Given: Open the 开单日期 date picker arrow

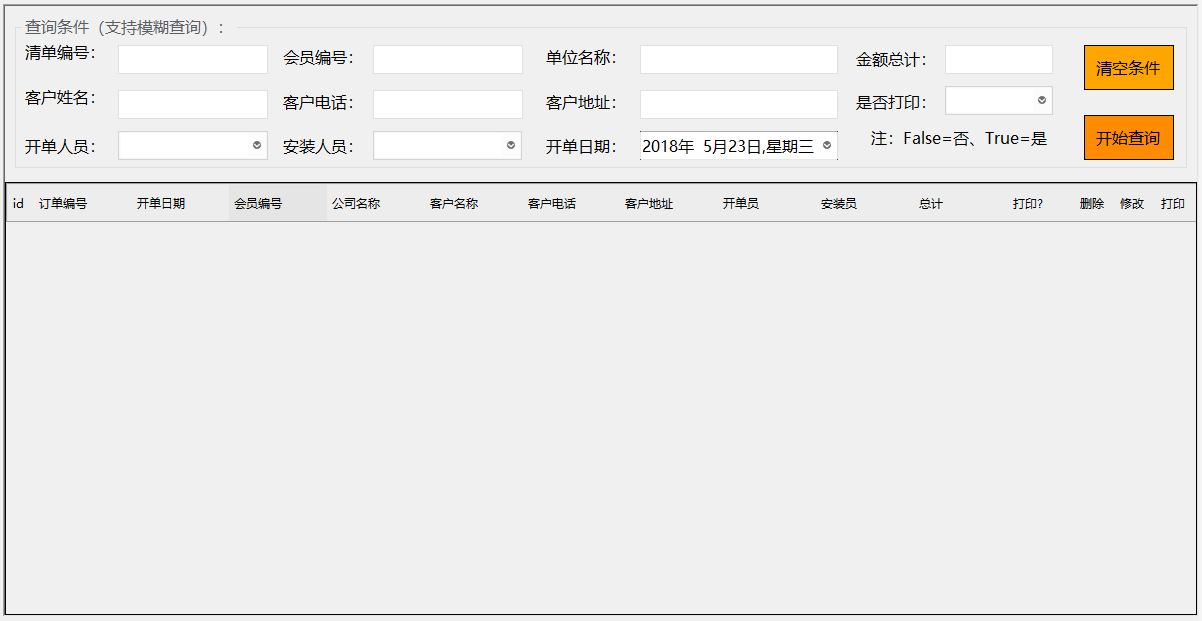Looking at the screenshot, I should coord(827,146).
